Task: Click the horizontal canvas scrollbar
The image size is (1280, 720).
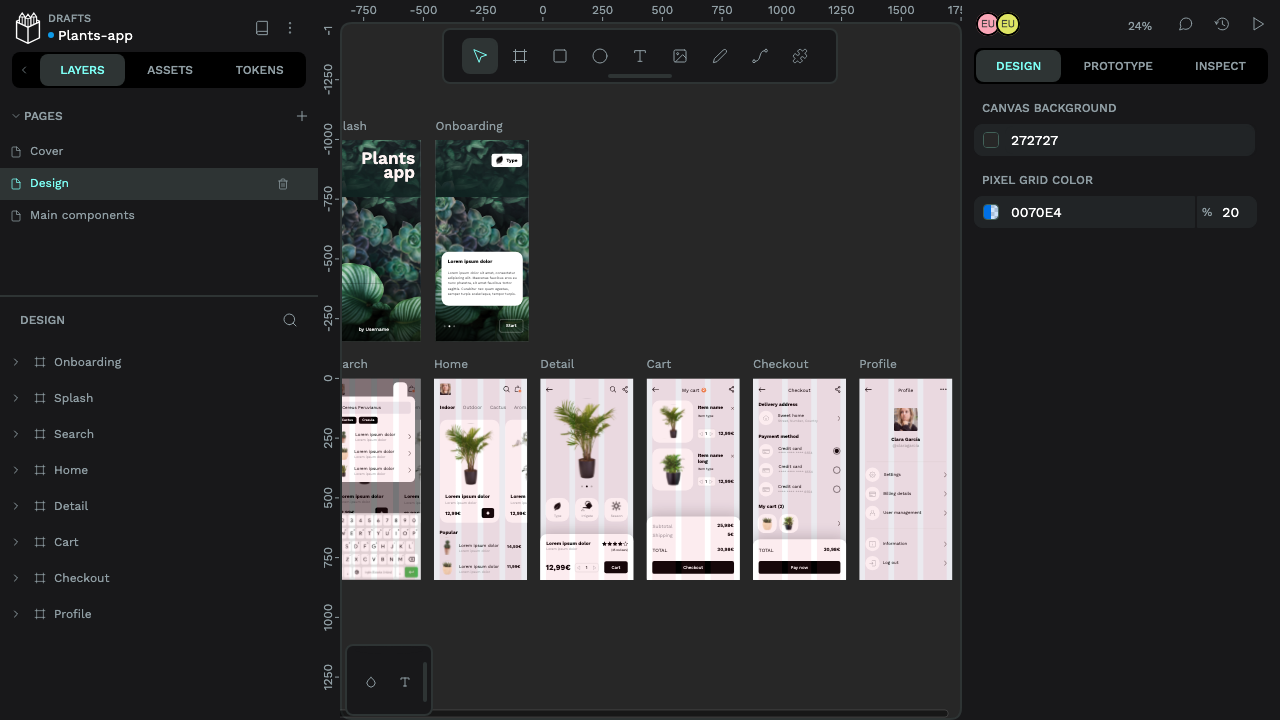Action: [645, 713]
